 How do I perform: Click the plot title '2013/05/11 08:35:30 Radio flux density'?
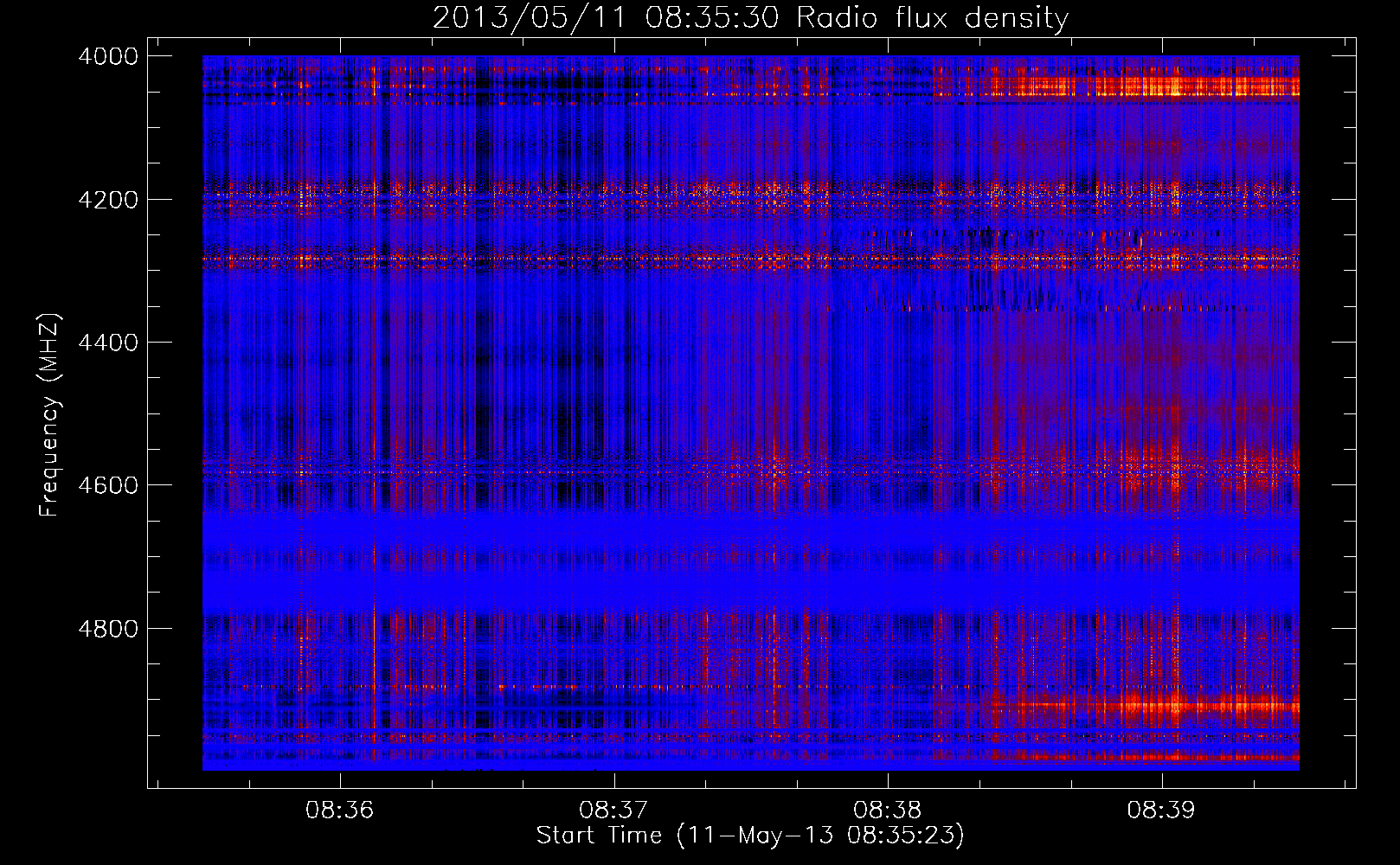[x=750, y=18]
